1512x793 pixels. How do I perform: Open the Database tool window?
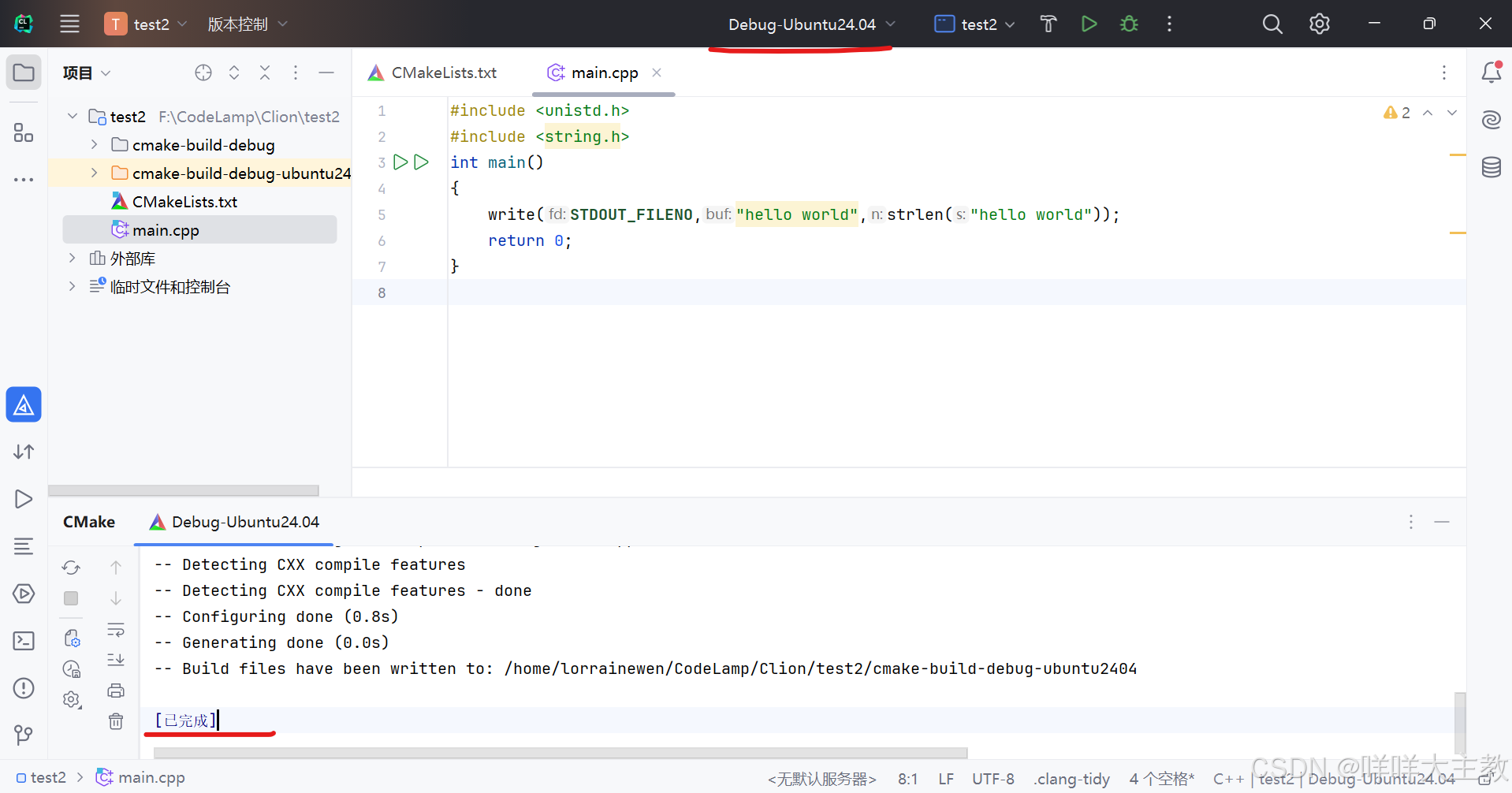click(1491, 167)
